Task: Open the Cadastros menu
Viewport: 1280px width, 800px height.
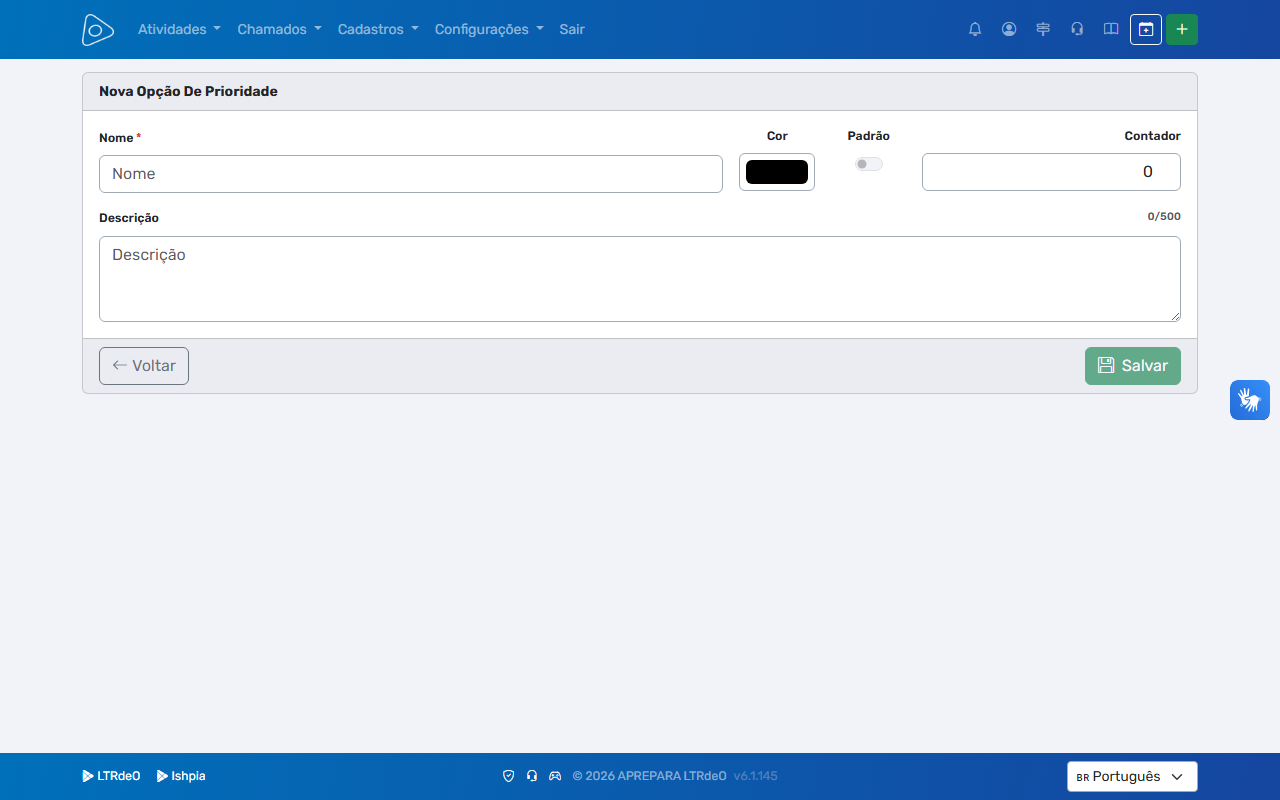Action: tap(378, 29)
